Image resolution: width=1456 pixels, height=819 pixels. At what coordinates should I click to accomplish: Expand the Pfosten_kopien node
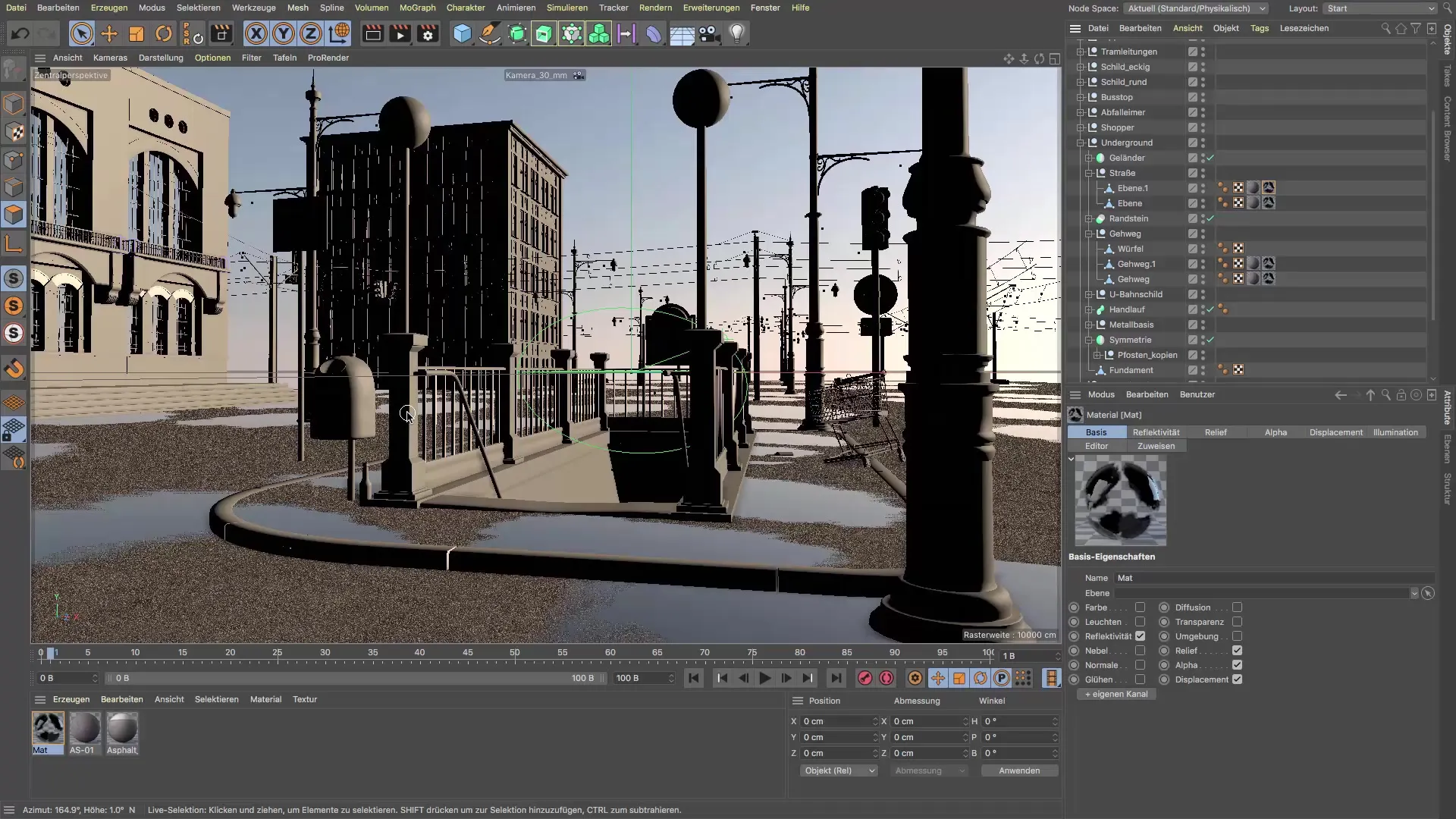click(x=1097, y=355)
